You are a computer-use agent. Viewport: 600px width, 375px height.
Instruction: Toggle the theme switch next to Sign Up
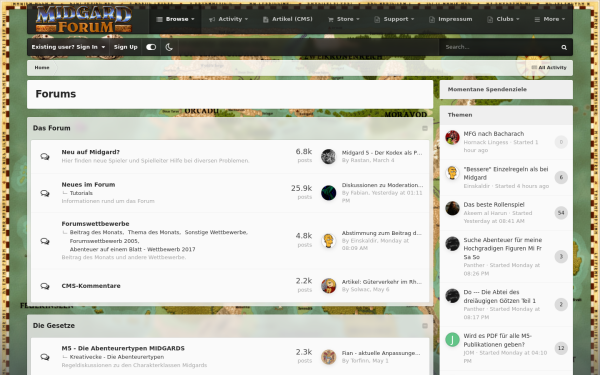pyautogui.click(x=151, y=47)
